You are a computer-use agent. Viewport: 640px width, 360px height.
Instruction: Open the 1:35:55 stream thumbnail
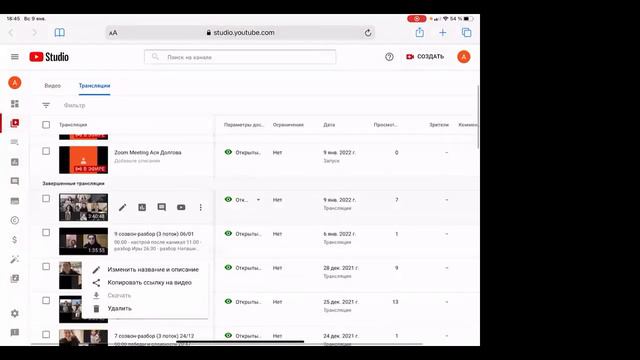pos(83,241)
